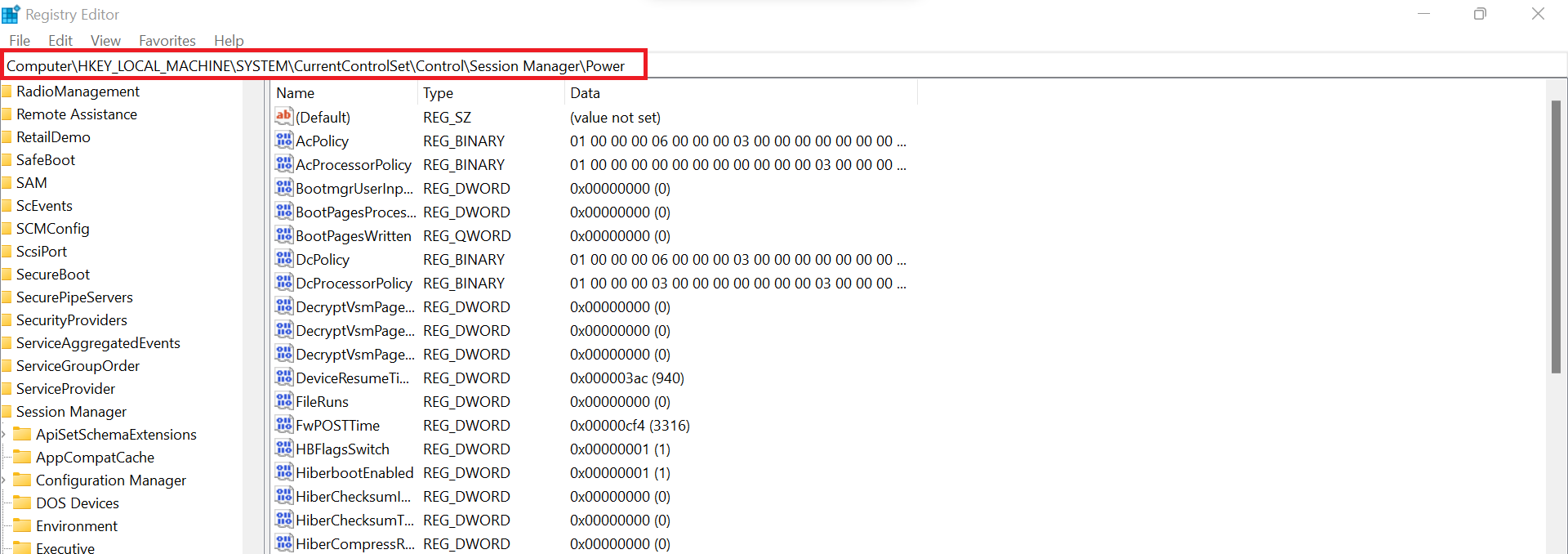Expand the ApiSetSchemaExtensions tree node
This screenshot has height=554, width=1568.
pyautogui.click(x=4, y=434)
